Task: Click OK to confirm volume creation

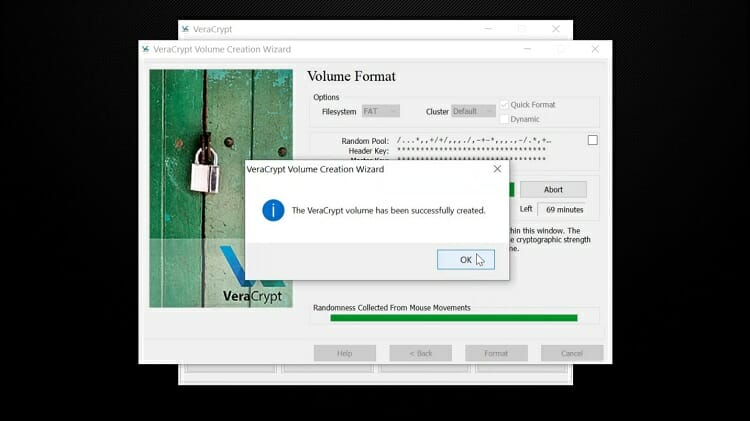Action: point(465,259)
